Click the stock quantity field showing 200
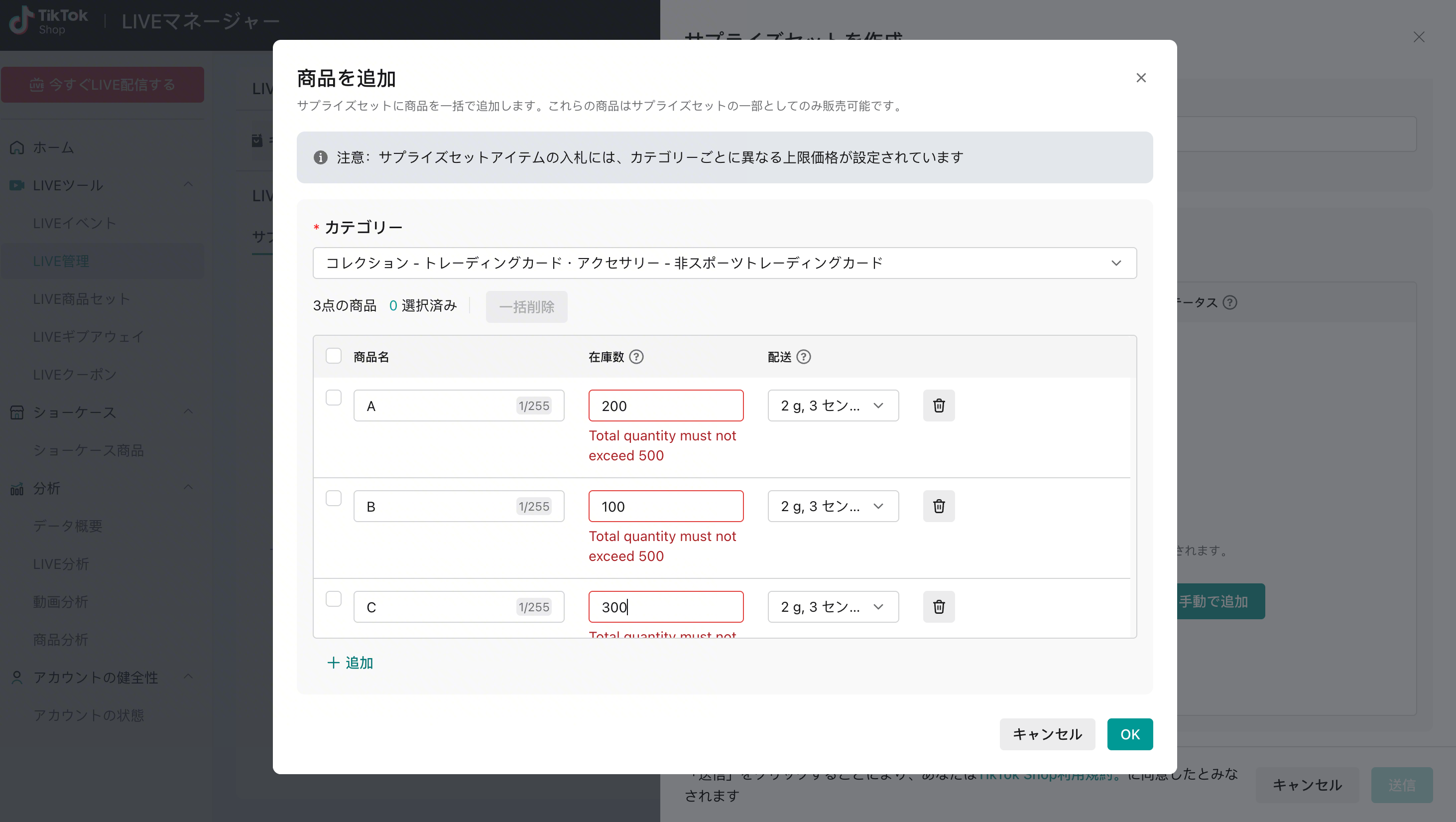Image resolution: width=1456 pixels, height=822 pixels. 666,406
